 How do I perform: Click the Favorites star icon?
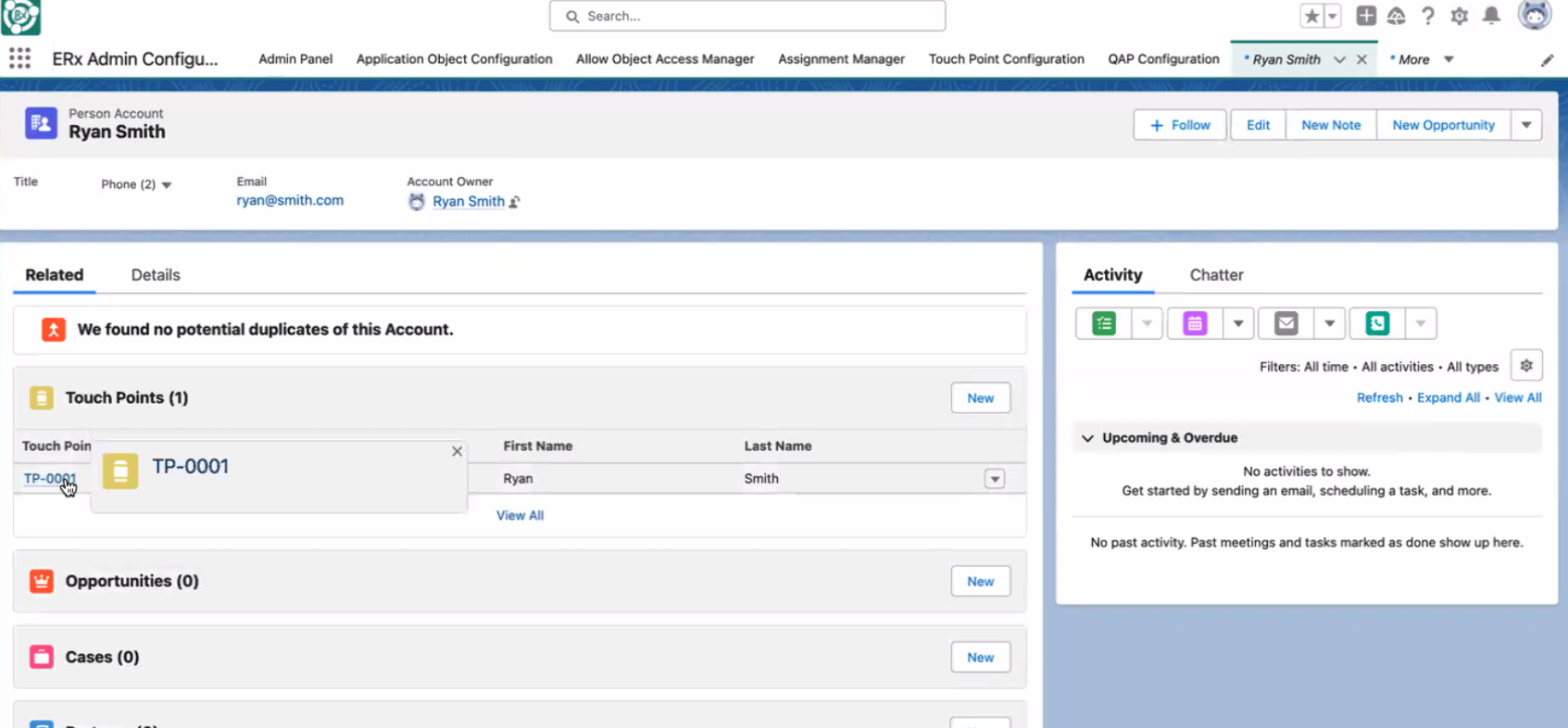pyautogui.click(x=1311, y=16)
